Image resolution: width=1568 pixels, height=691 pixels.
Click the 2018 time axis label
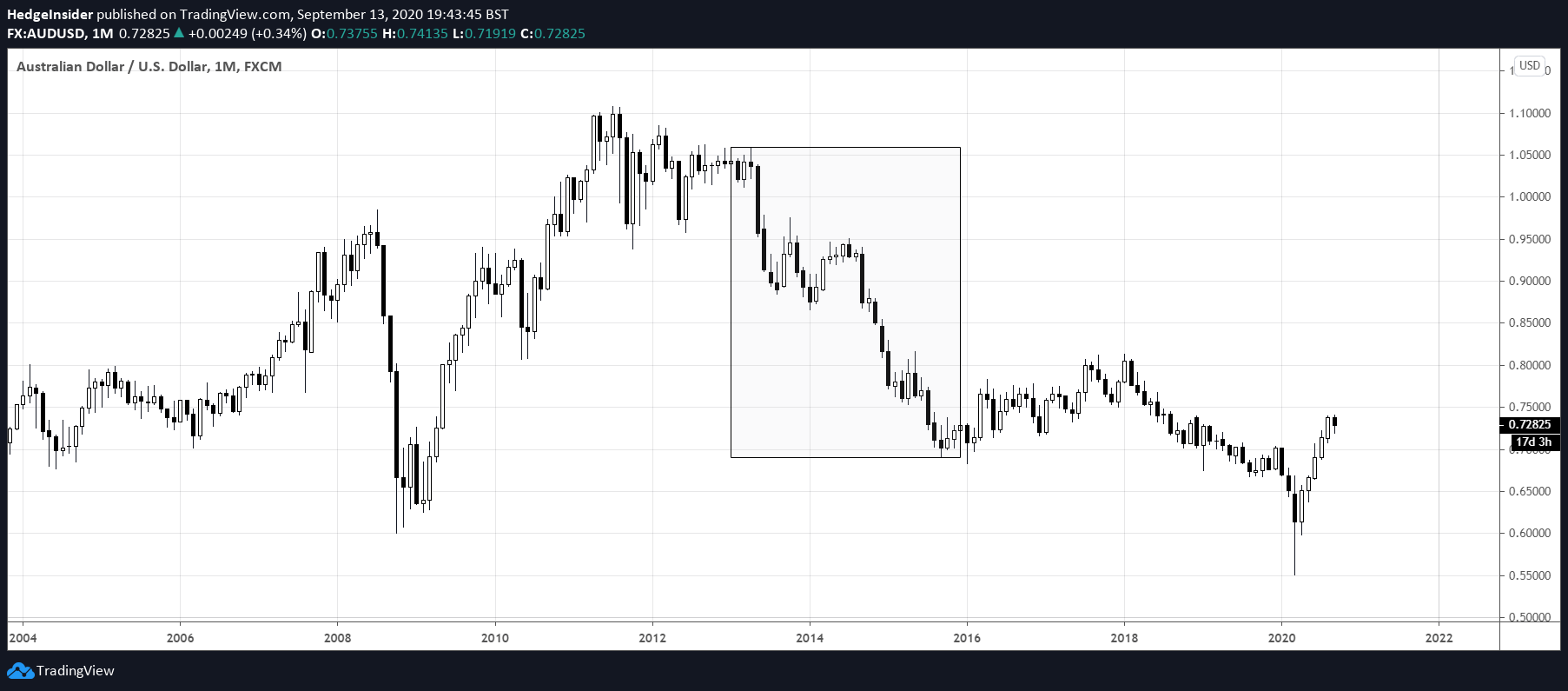(x=1124, y=638)
